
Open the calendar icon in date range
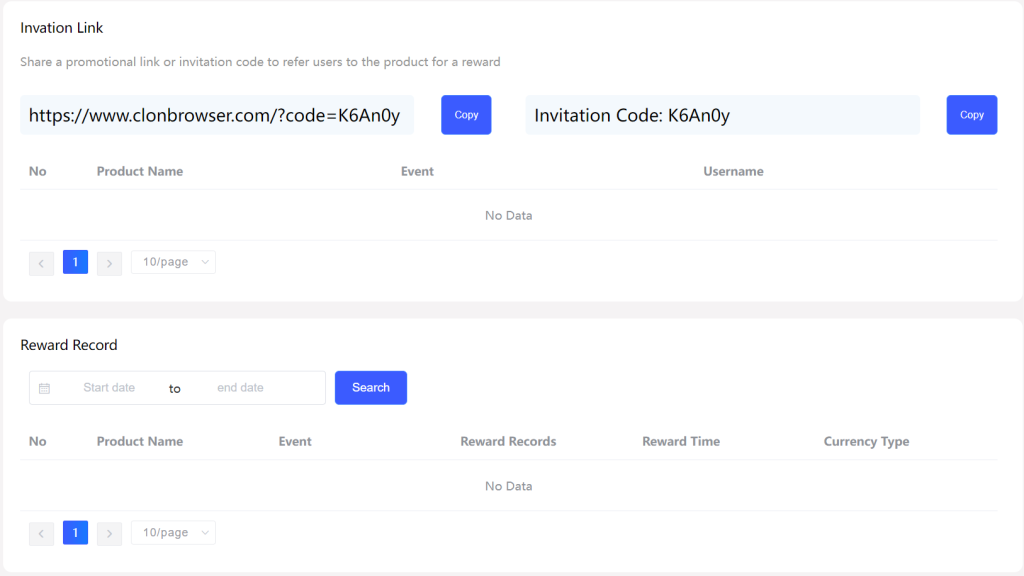pyautogui.click(x=44, y=389)
